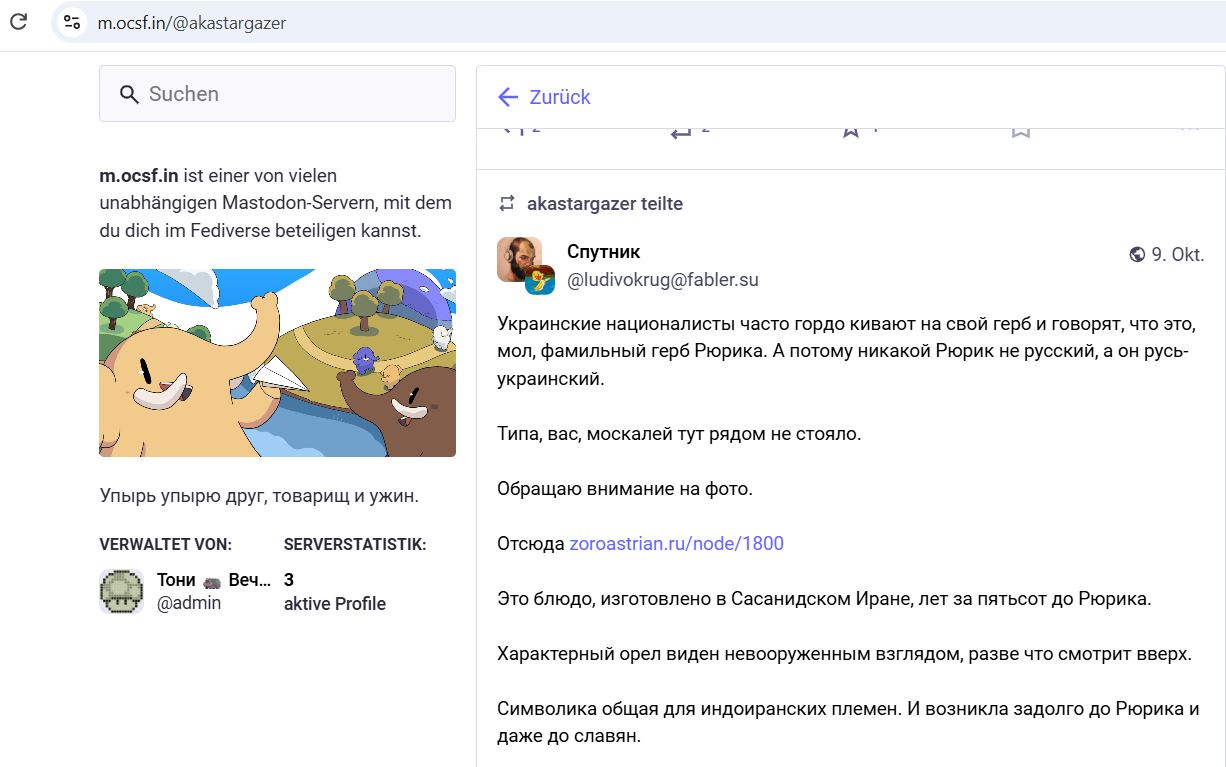Click the 'VERWALTET VON:' heading

166,544
